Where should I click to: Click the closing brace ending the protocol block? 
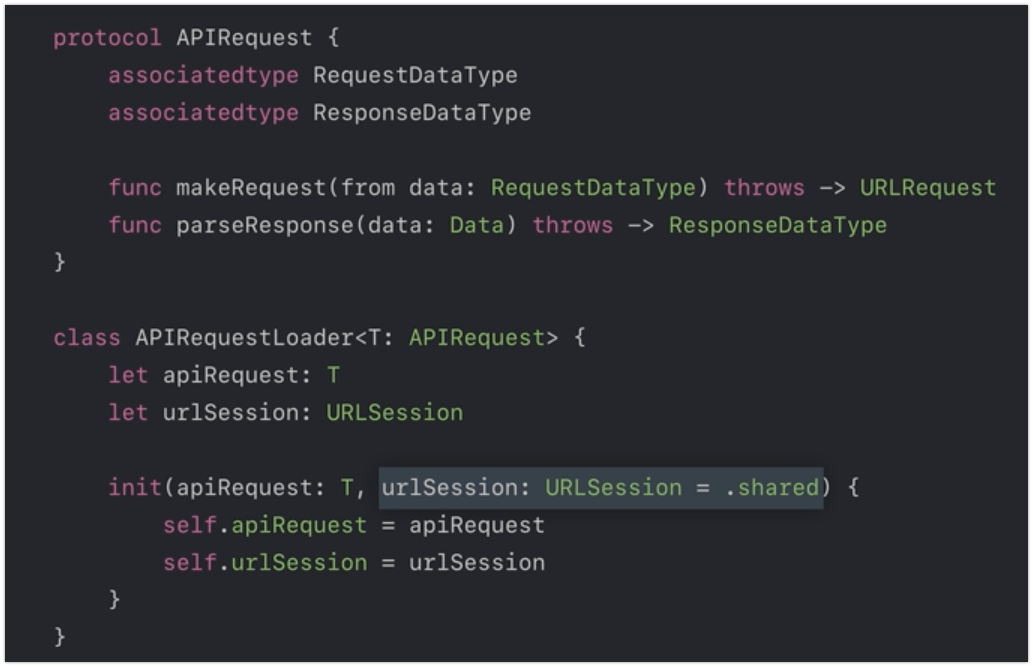(60, 262)
